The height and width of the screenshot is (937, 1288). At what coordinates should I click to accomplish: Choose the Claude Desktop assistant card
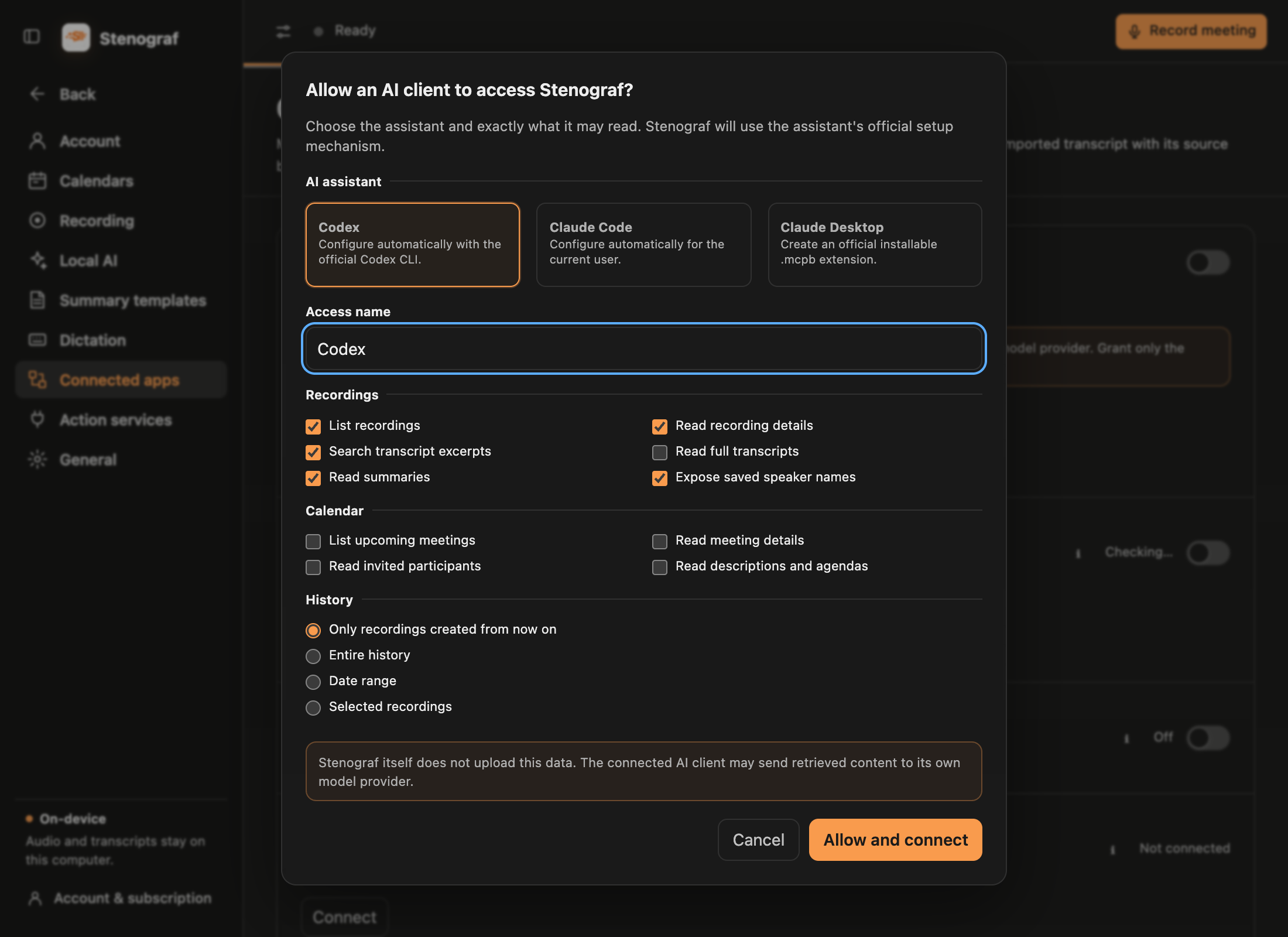[875, 245]
